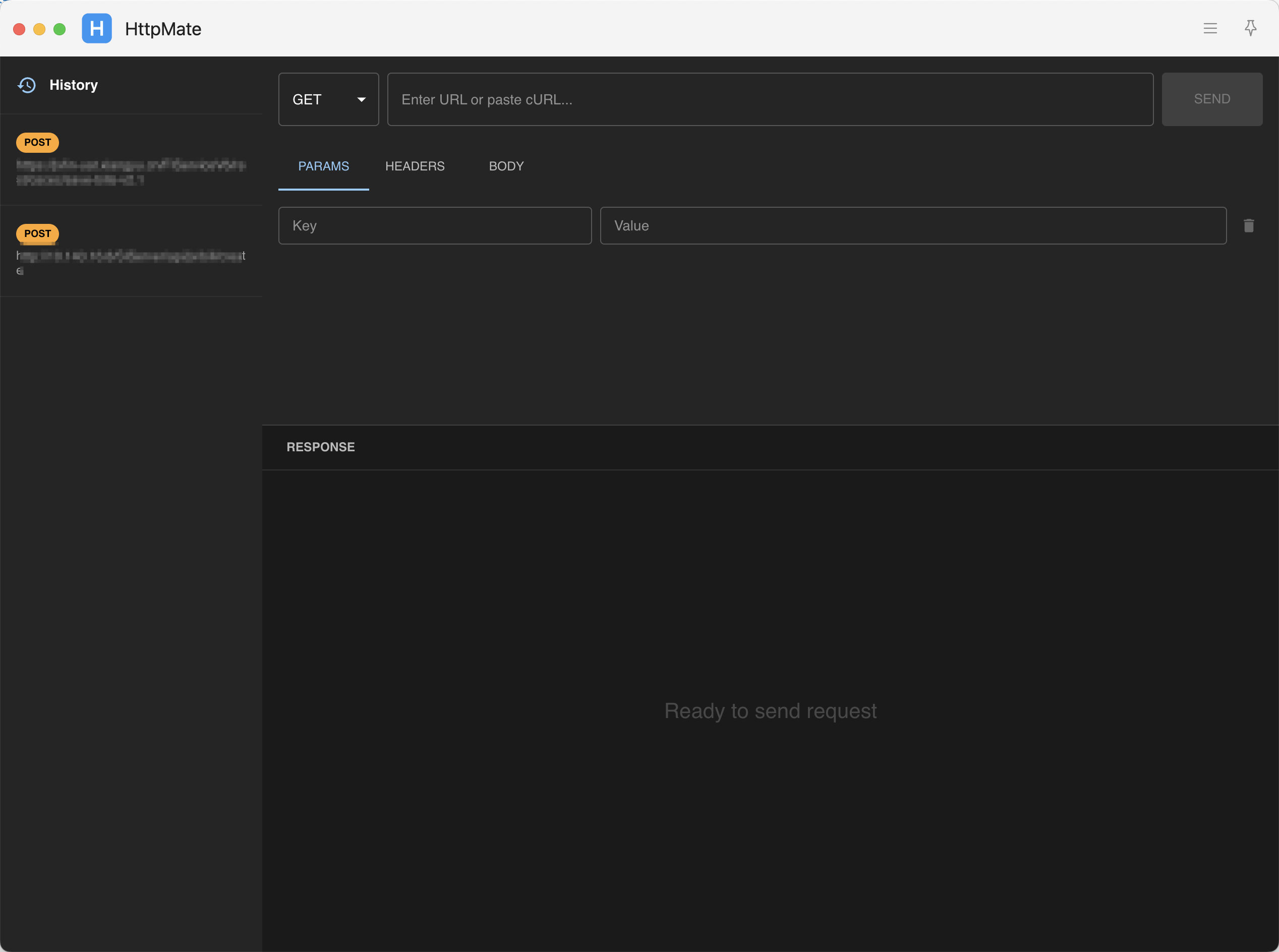Image resolution: width=1279 pixels, height=952 pixels.
Task: Select the PARAMS tab
Action: click(x=323, y=166)
